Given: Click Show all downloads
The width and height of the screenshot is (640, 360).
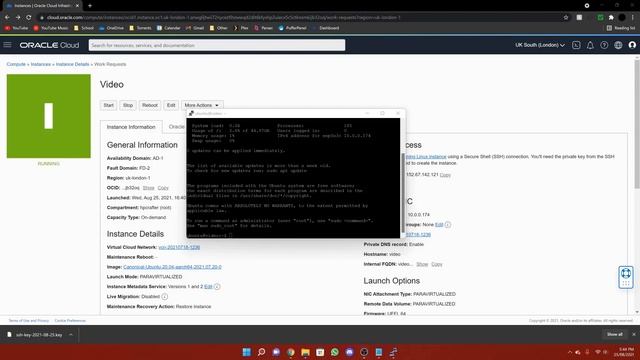Looking at the screenshot, I should coord(614,334).
